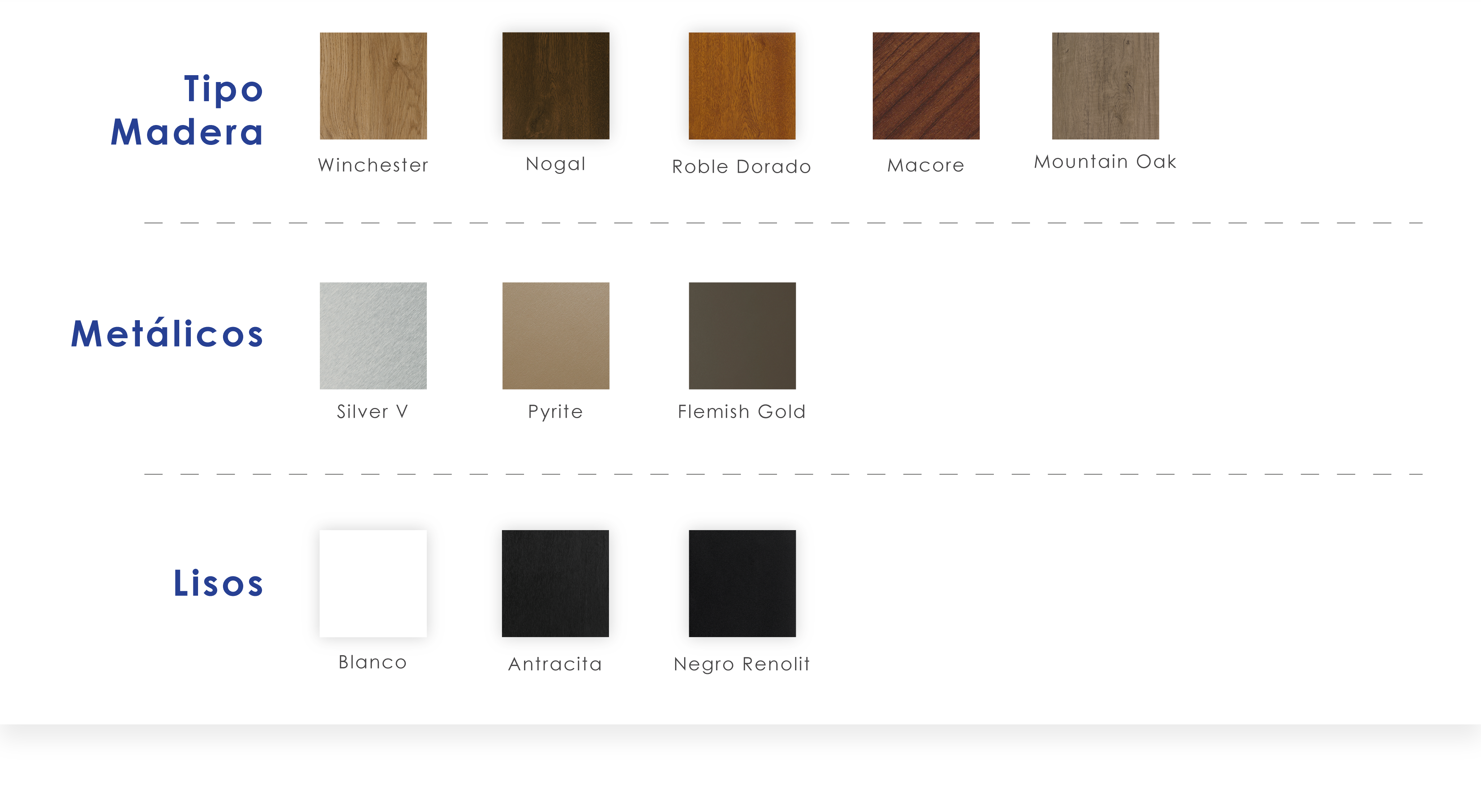Viewport: 1481px width, 812px height.
Task: Choose the Silver V metallic swatch
Action: click(x=373, y=335)
